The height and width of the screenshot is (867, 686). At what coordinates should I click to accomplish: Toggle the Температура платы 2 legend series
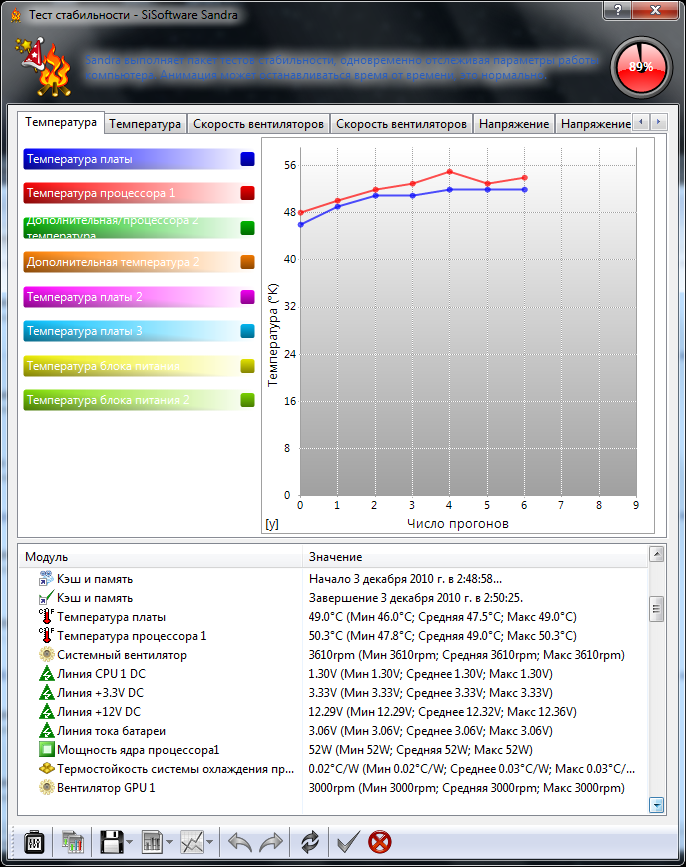[139, 297]
